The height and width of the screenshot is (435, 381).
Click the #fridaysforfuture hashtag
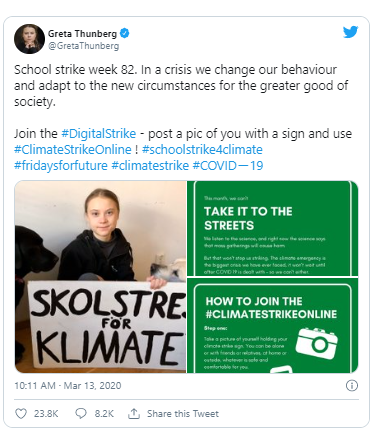pyautogui.click(x=61, y=165)
